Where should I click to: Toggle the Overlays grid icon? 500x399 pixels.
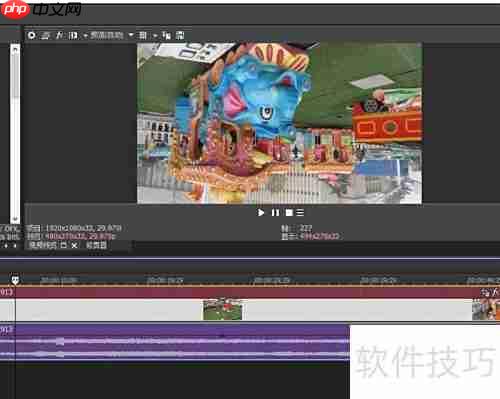pyautogui.click(x=143, y=35)
